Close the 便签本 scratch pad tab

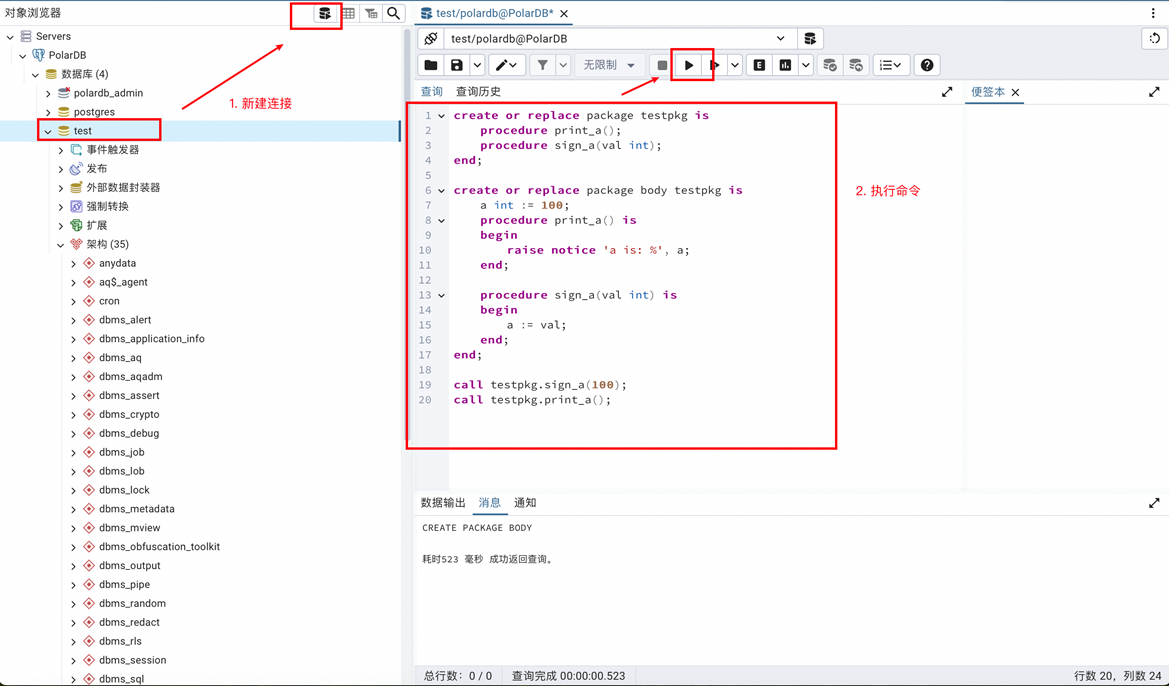pyautogui.click(x=1015, y=92)
